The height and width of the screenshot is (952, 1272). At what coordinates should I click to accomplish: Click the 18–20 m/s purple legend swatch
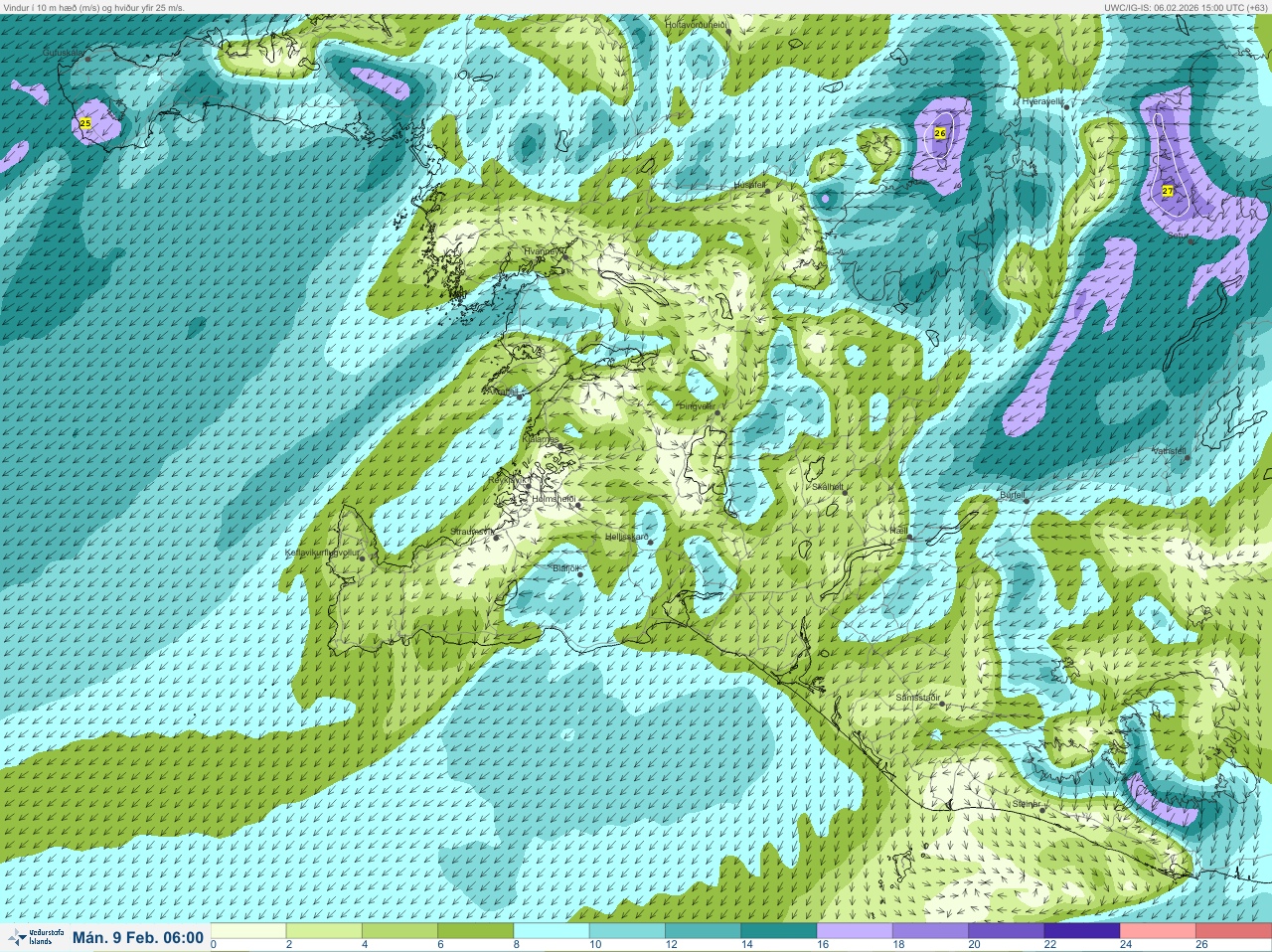tap(930, 931)
